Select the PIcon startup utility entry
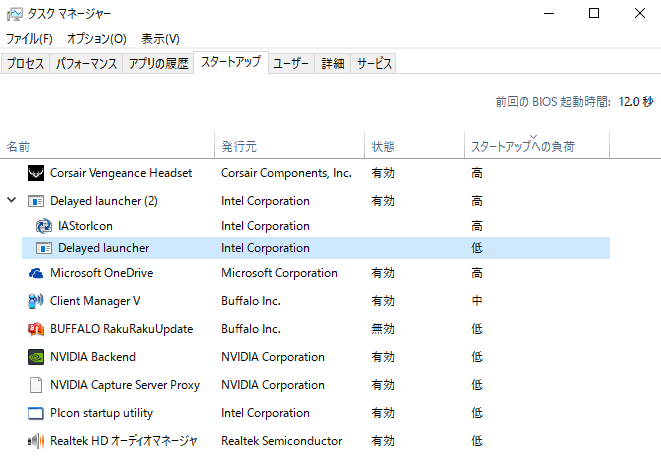Viewport: 661px width, 468px height. coord(101,413)
